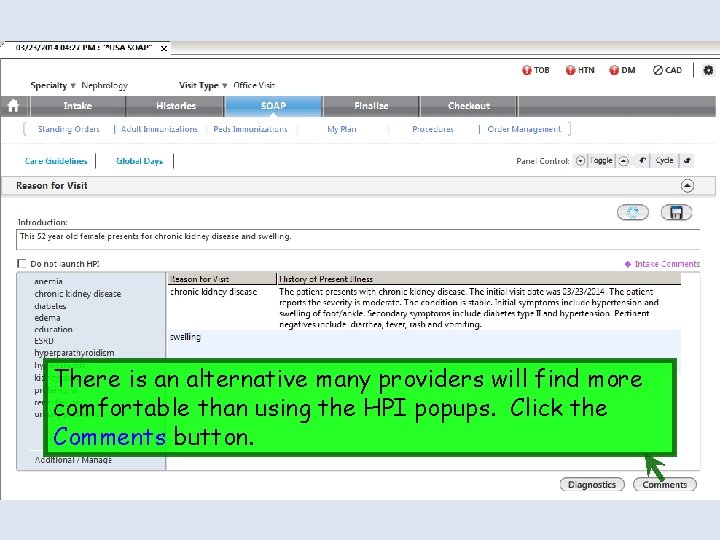Click the HTN alert icon
This screenshot has width=720, height=540.
(570, 70)
